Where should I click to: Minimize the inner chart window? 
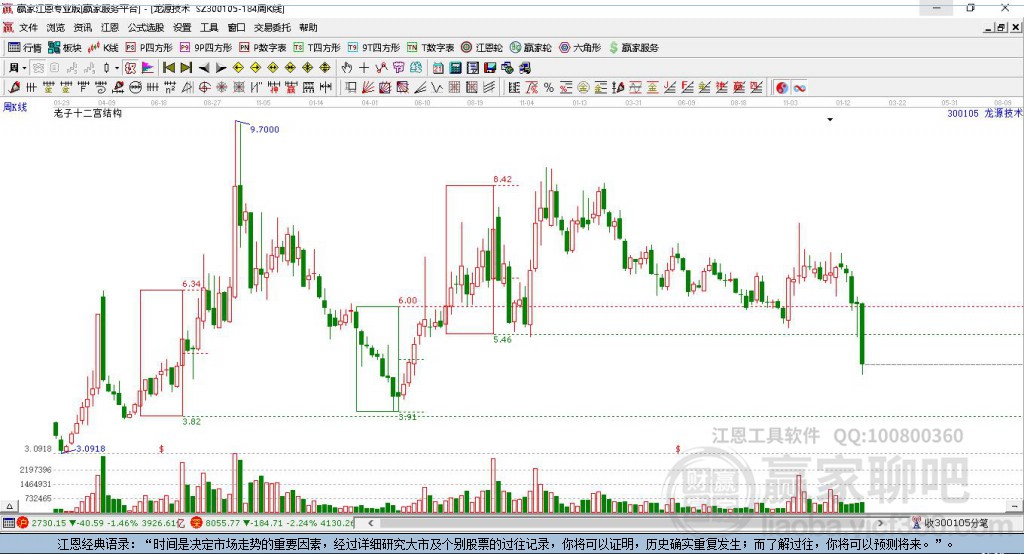point(989,27)
